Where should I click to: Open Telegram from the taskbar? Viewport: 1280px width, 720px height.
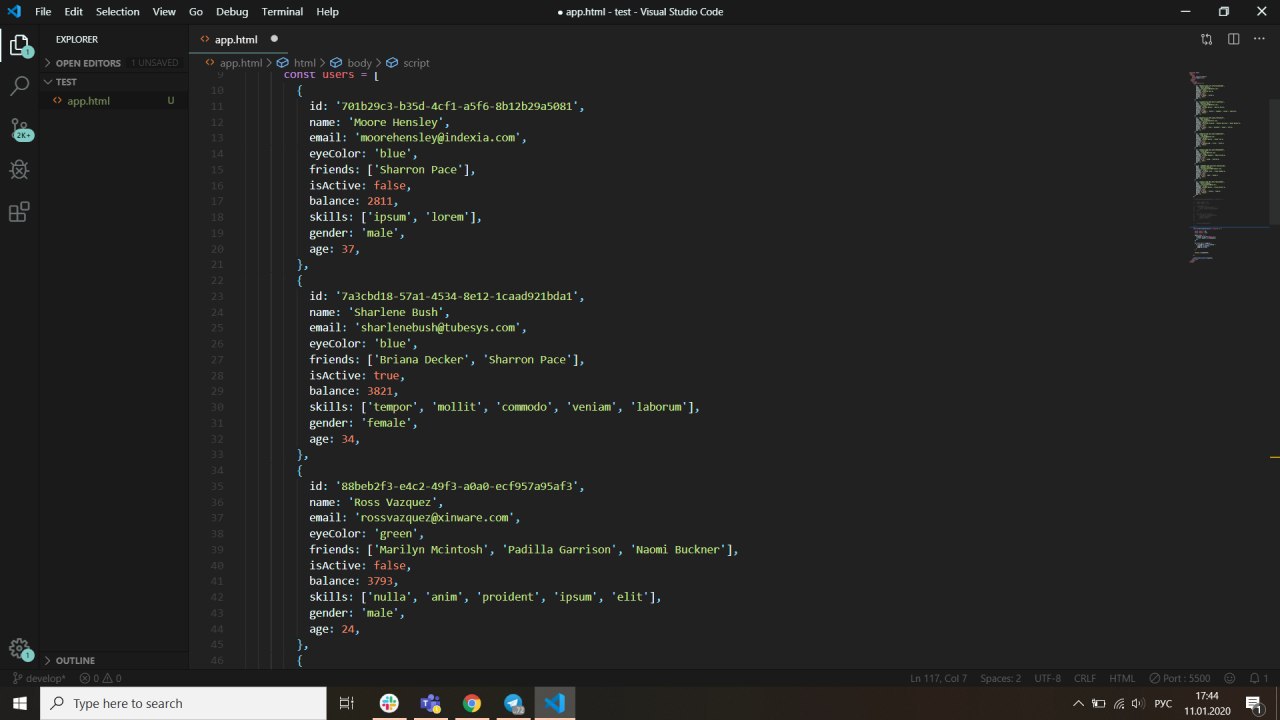pos(514,703)
